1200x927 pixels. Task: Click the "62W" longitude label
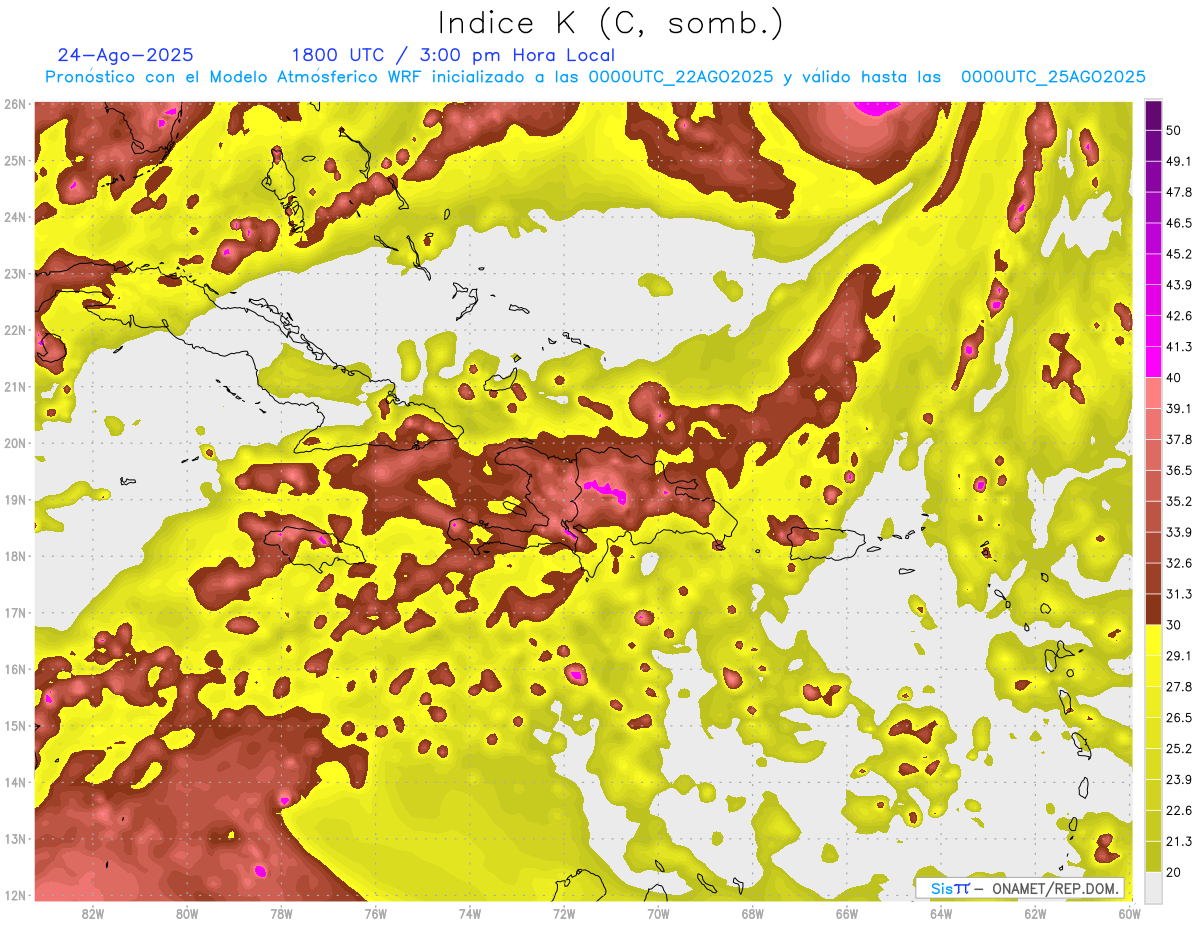click(x=1035, y=913)
